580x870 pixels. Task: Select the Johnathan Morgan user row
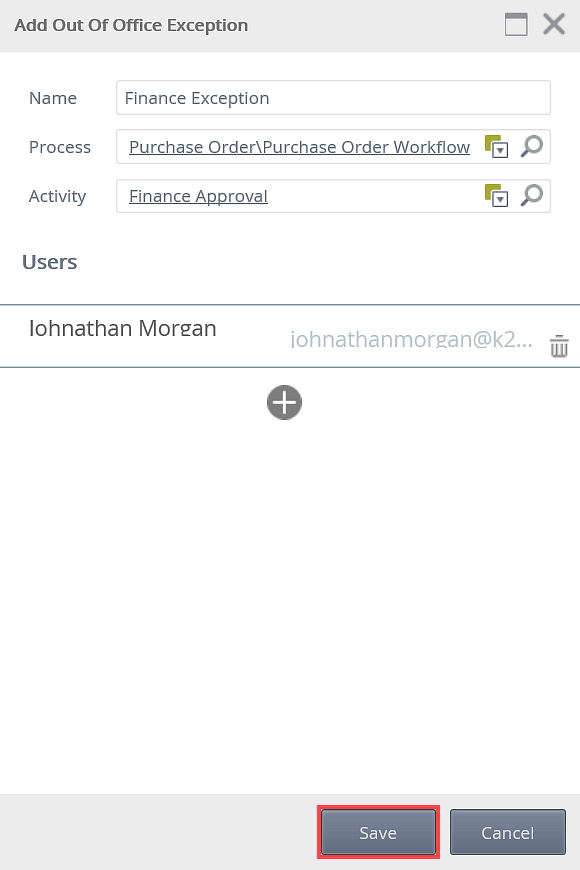pyautogui.click(x=290, y=336)
